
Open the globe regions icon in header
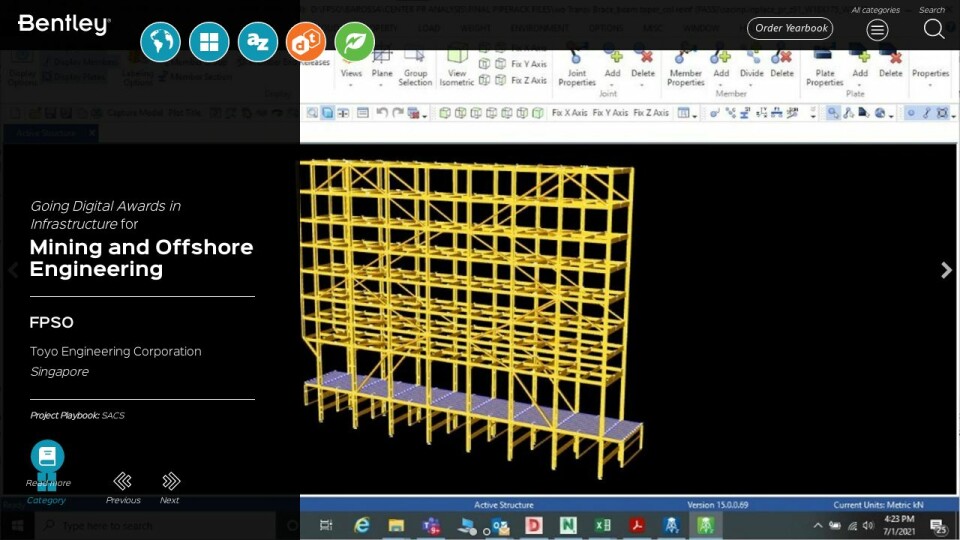tap(160, 42)
